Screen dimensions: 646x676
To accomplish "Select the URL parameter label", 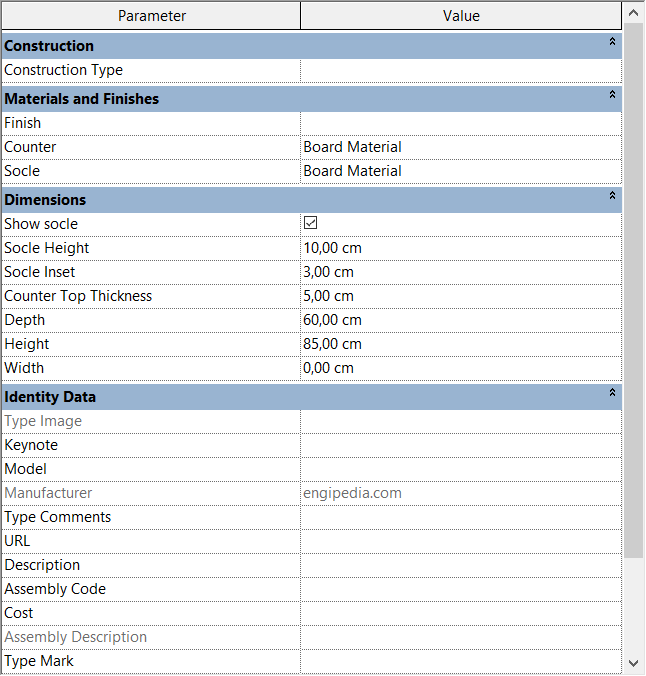I will [17, 541].
